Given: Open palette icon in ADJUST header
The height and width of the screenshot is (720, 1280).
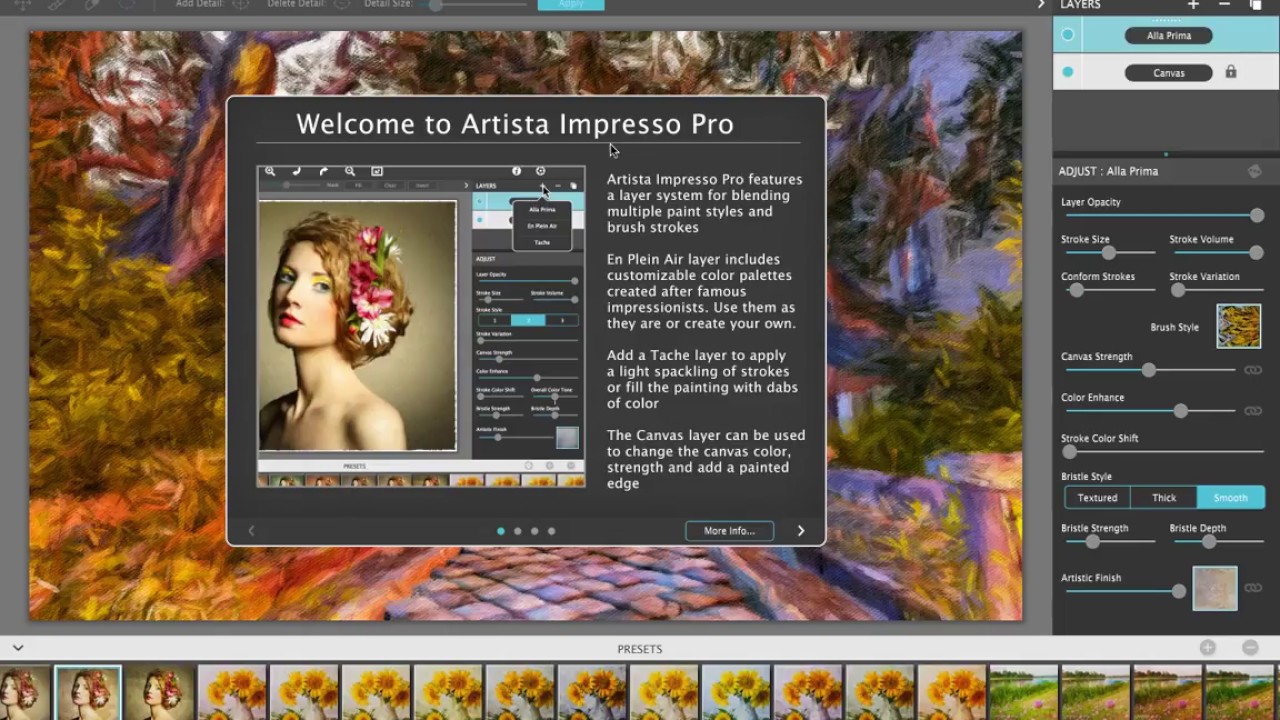Looking at the screenshot, I should (1255, 171).
